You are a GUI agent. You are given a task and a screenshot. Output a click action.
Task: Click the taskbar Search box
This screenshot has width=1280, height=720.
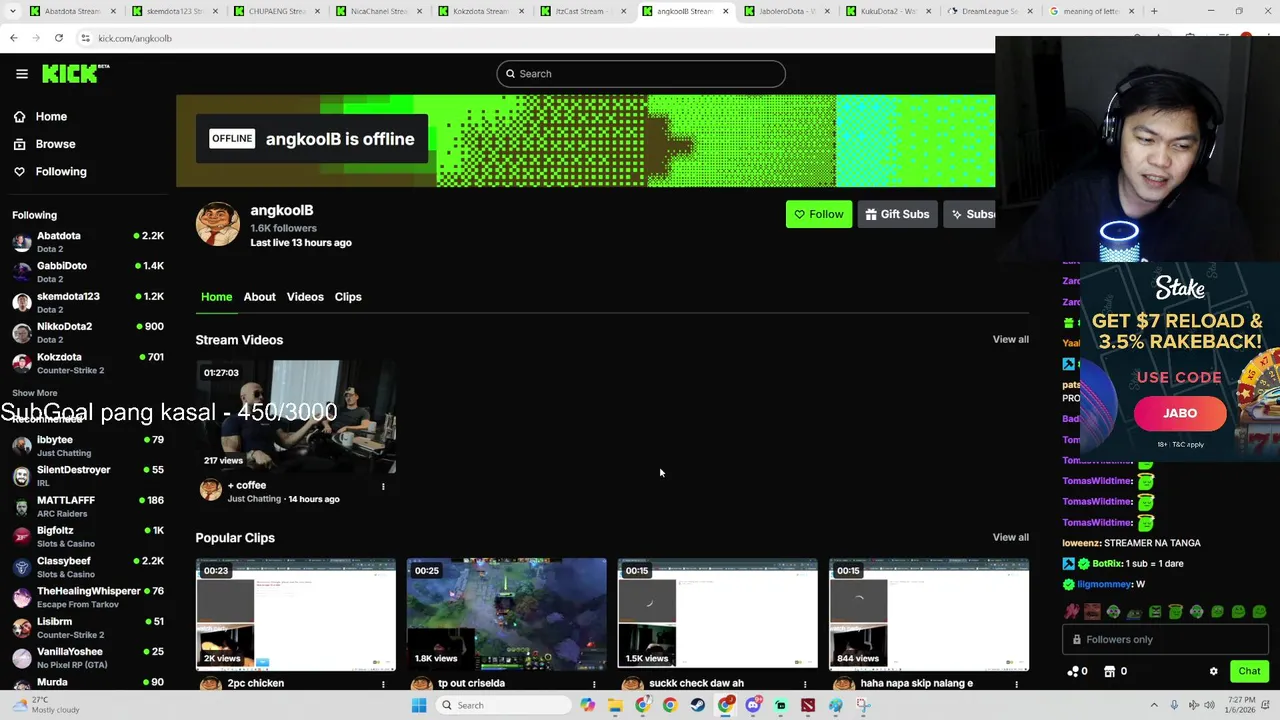click(505, 705)
